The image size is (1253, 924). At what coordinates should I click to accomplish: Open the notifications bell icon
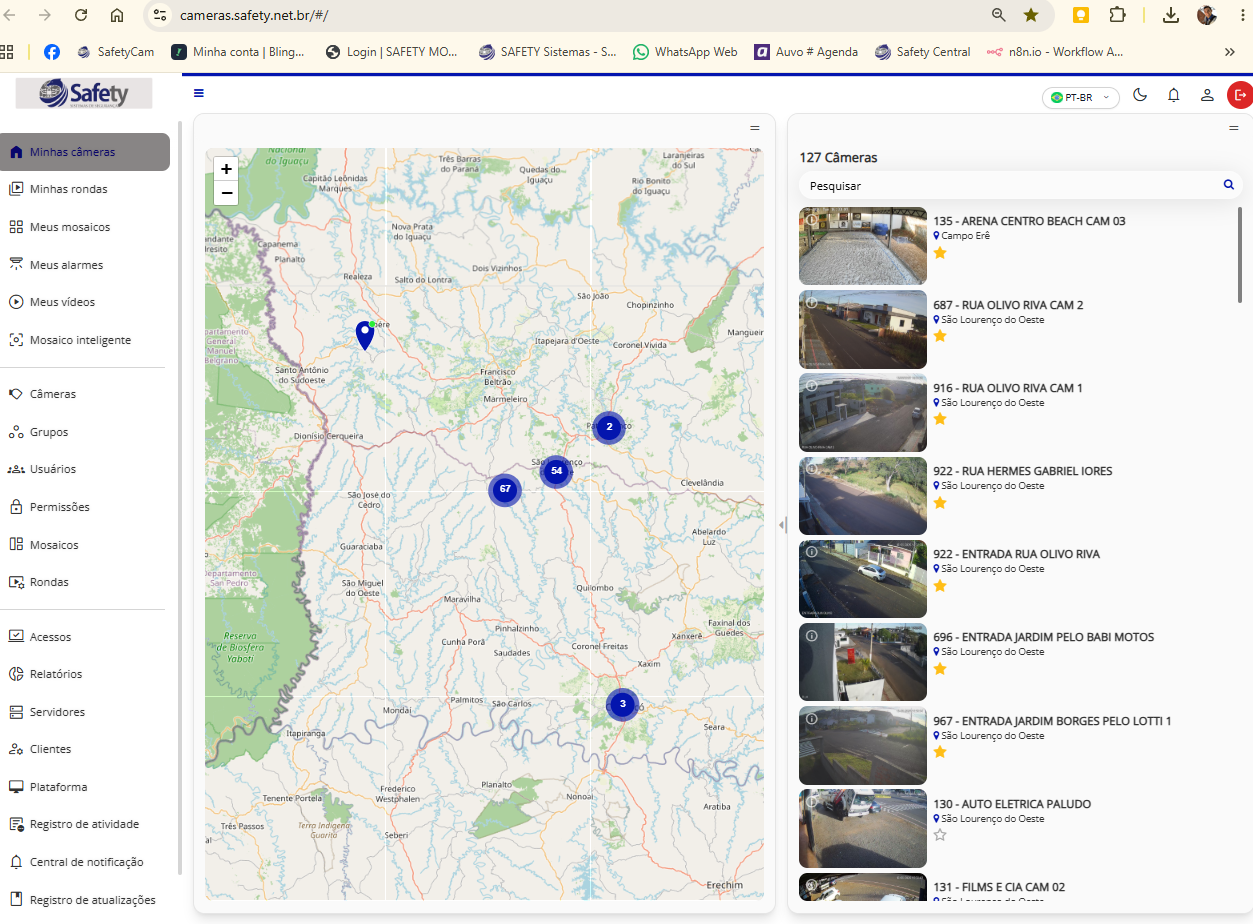point(1174,95)
